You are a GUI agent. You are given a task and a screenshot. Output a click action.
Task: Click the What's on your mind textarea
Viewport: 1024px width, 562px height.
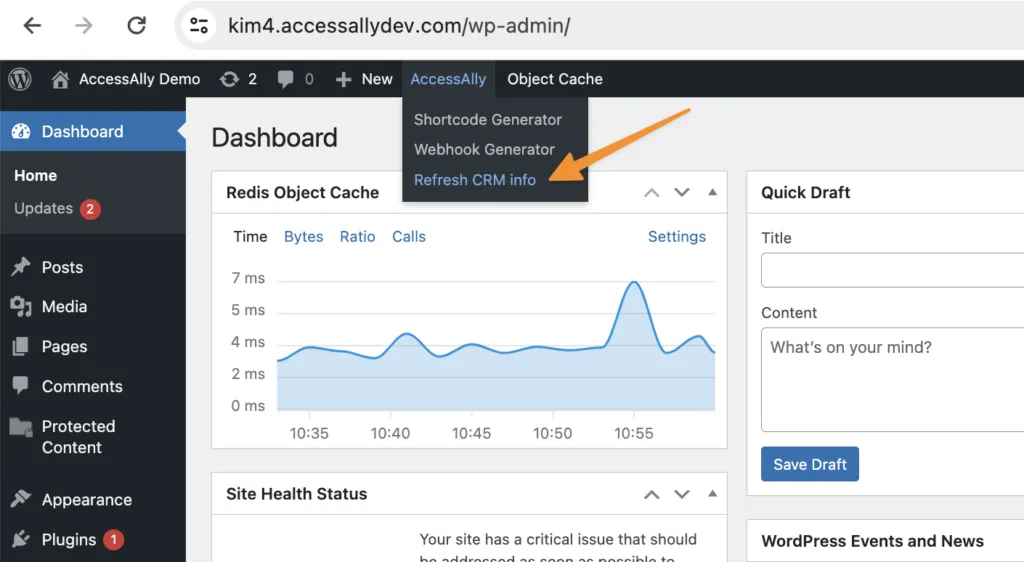coord(892,379)
